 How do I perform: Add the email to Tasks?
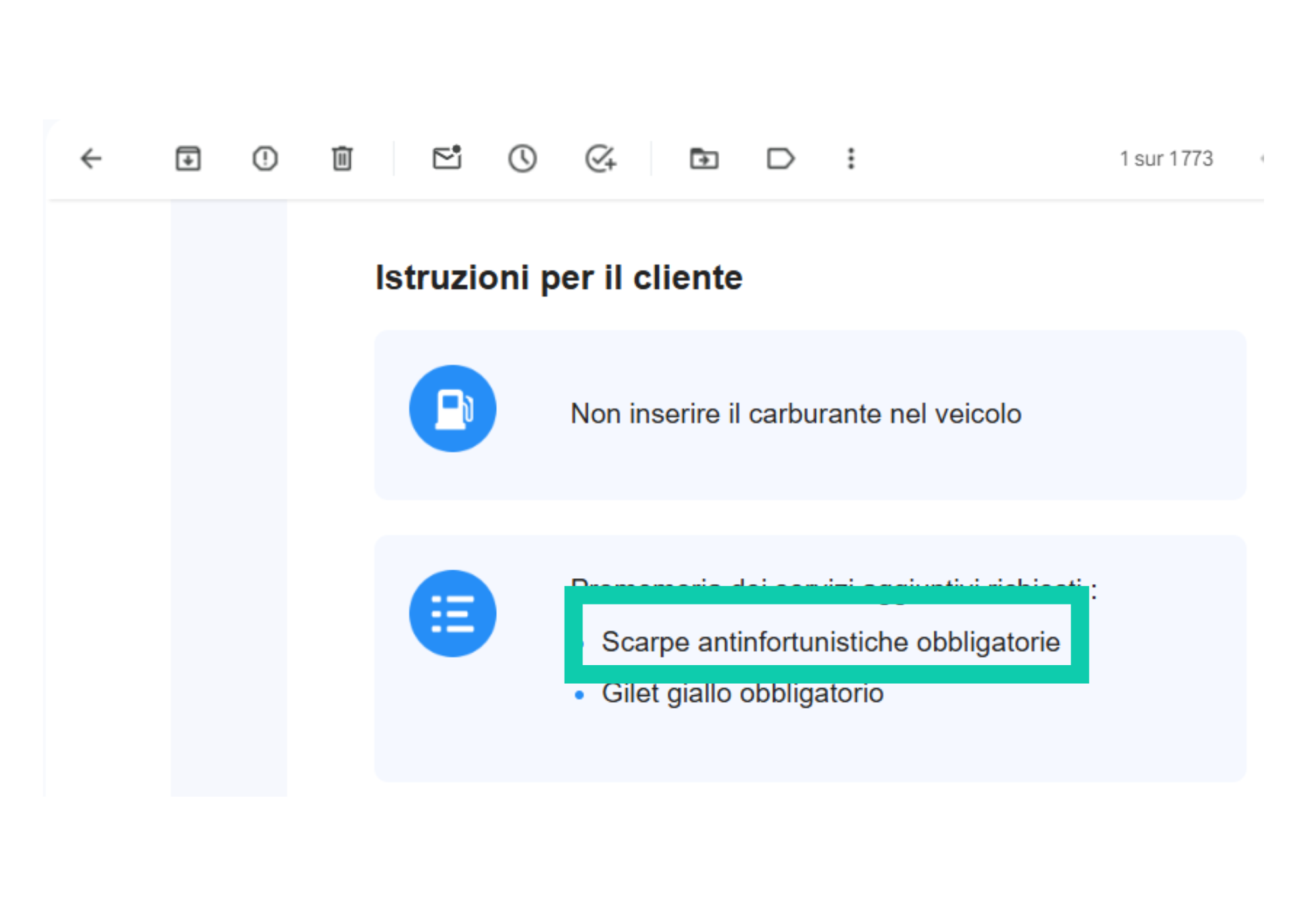click(601, 159)
